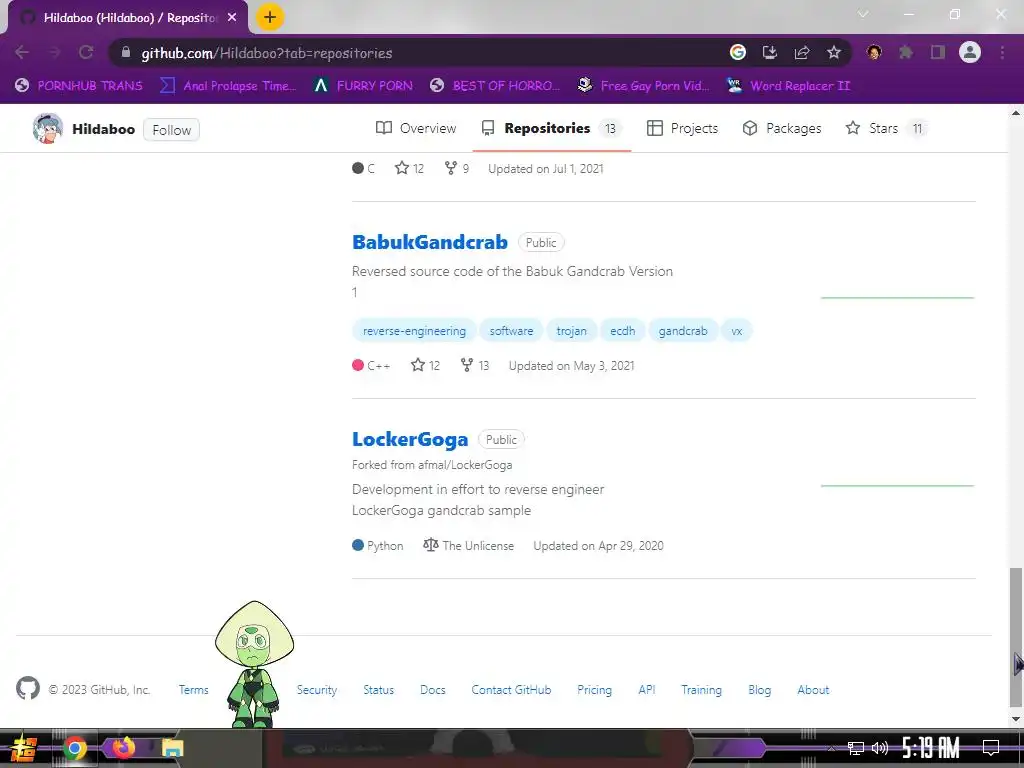The image size is (1024, 768).
Task: View the 12 stargazers of the C repository
Action: (409, 168)
